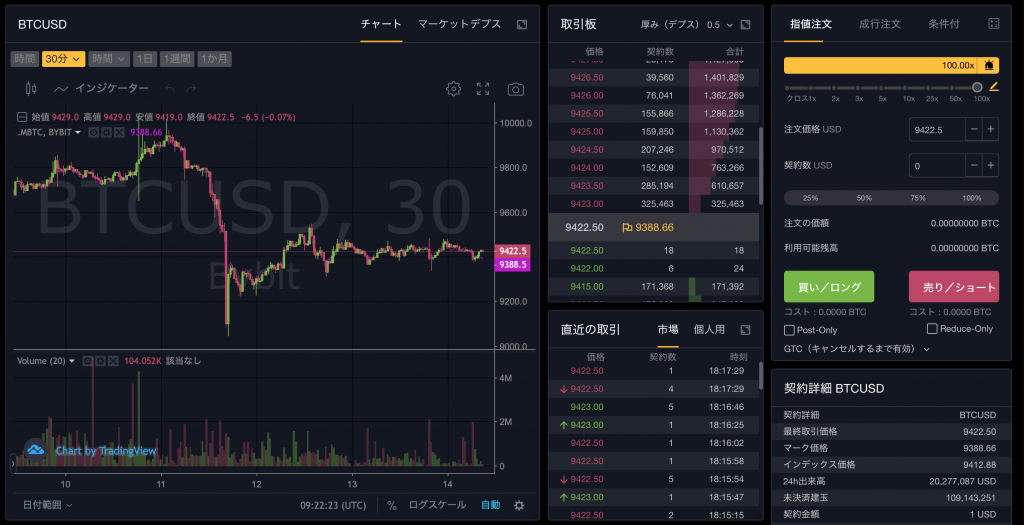The width and height of the screenshot is (1024, 525).
Task: Select the 条件付 conditional order tab
Action: coord(944,24)
